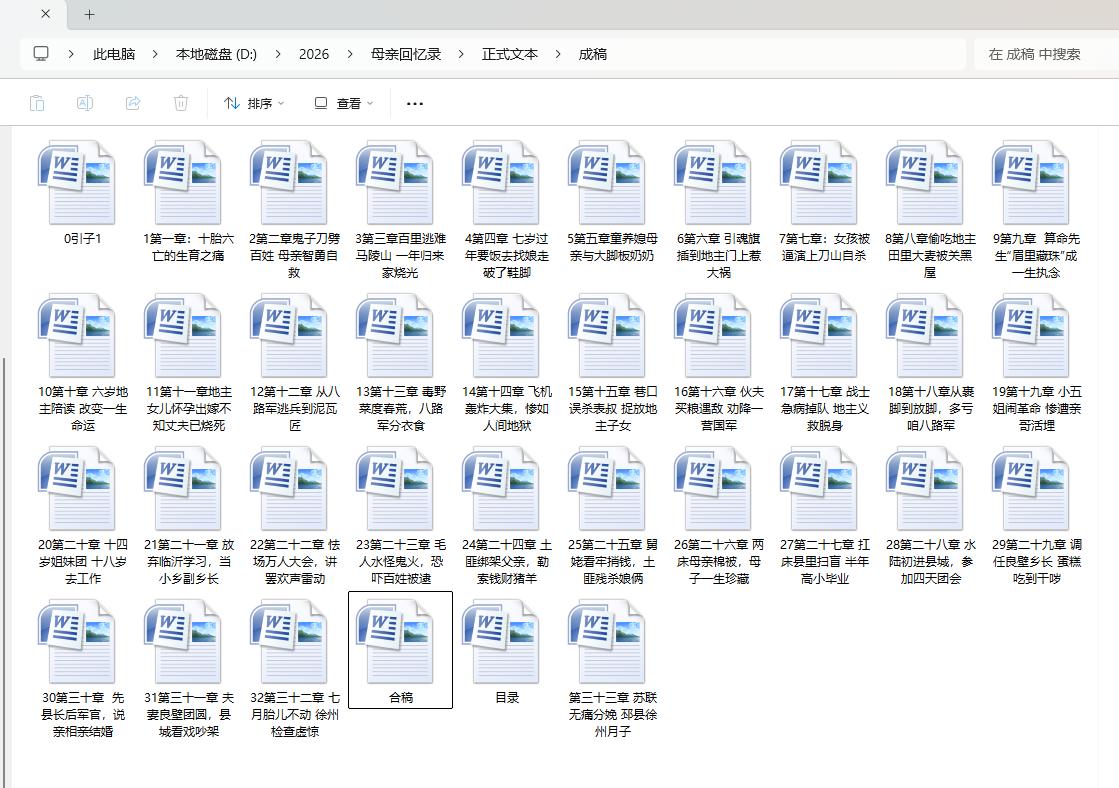
Task: Click the Share toolbar icon
Action: 133,103
